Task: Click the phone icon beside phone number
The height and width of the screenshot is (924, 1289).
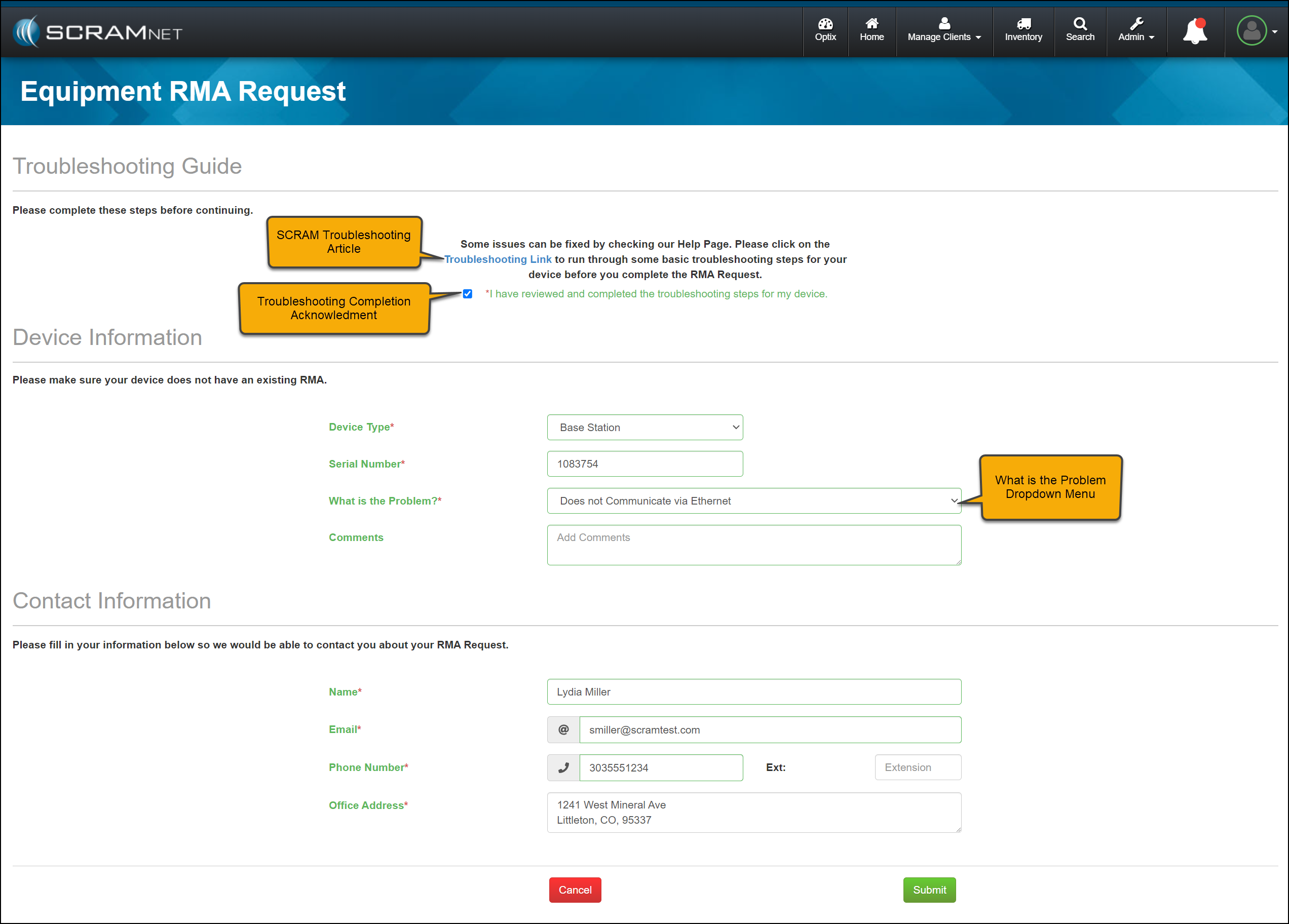Action: point(563,767)
